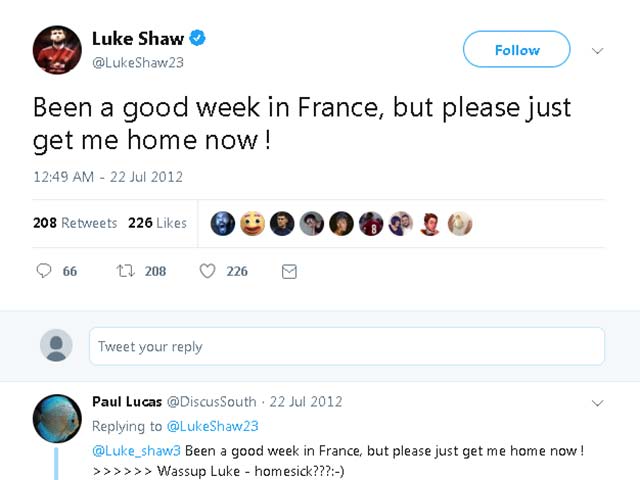This screenshot has width=640, height=480.
Task: Expand the tweet options chevron
Action: tap(598, 50)
